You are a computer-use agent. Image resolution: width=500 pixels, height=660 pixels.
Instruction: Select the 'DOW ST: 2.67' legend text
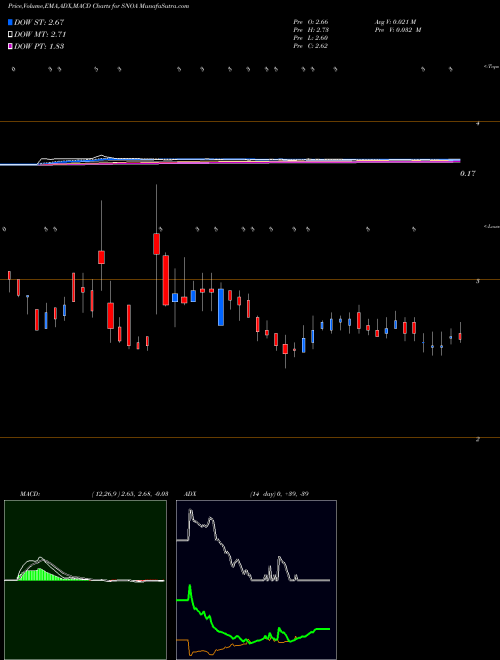(x=39, y=22)
